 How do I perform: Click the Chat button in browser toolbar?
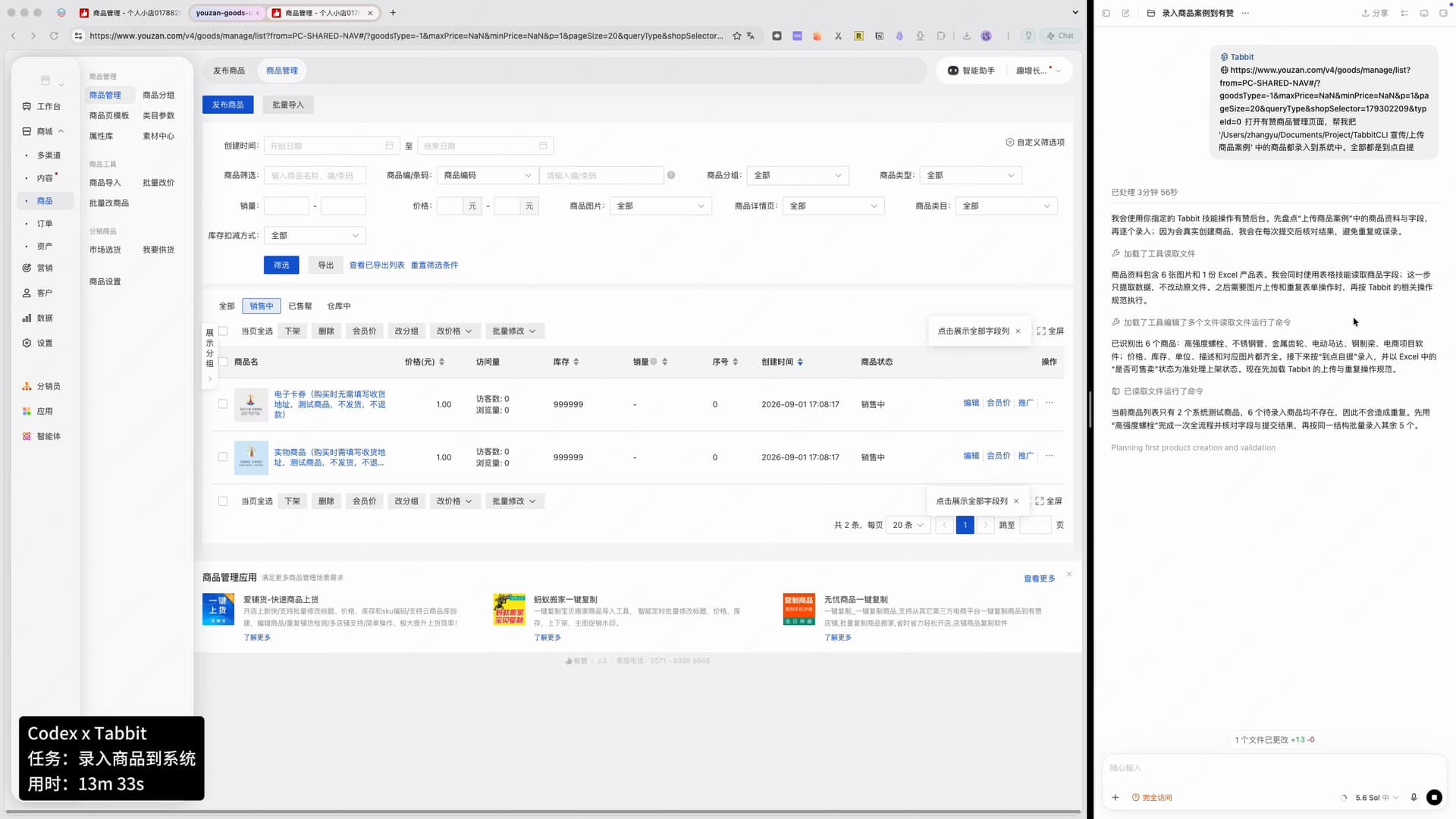(1060, 36)
